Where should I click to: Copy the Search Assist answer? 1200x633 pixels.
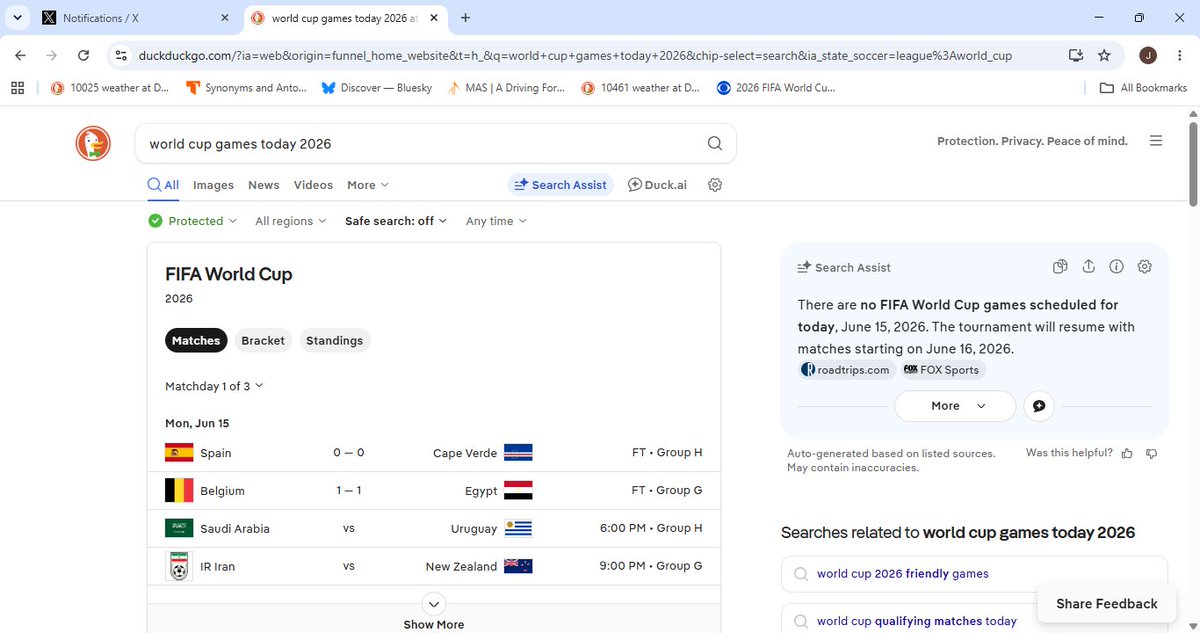click(x=1061, y=267)
